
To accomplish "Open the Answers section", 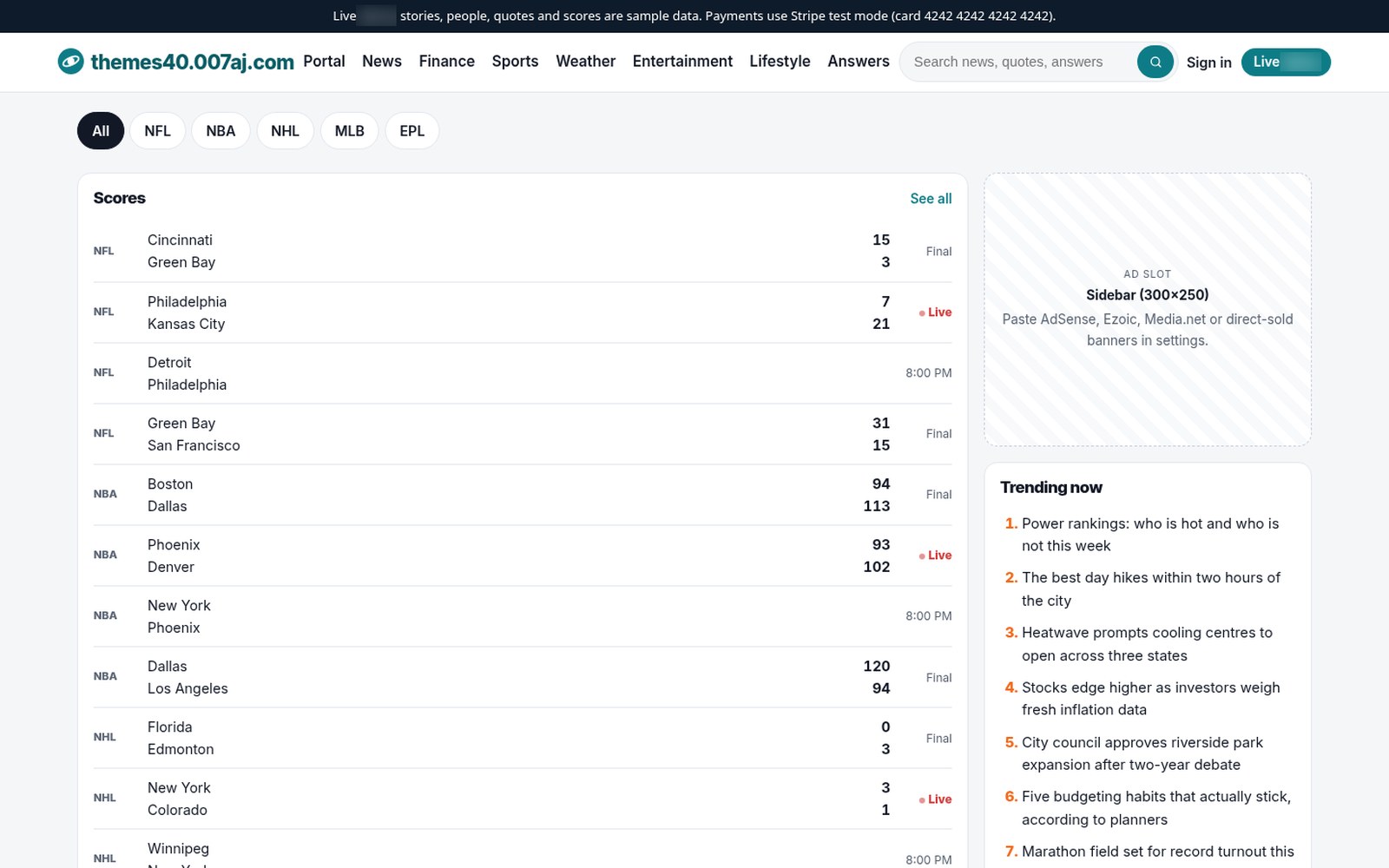I will click(858, 62).
